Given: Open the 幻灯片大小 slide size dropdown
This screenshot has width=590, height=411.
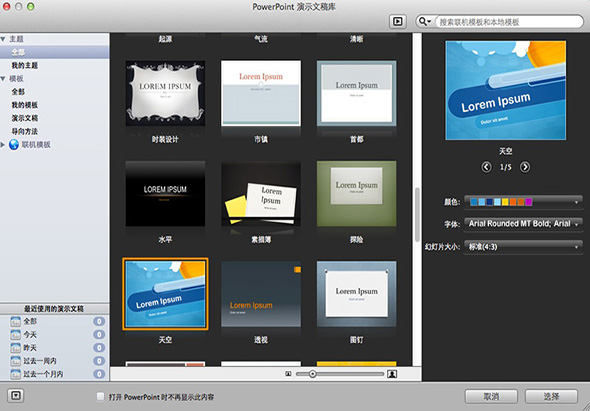Looking at the screenshot, I should click(x=523, y=247).
